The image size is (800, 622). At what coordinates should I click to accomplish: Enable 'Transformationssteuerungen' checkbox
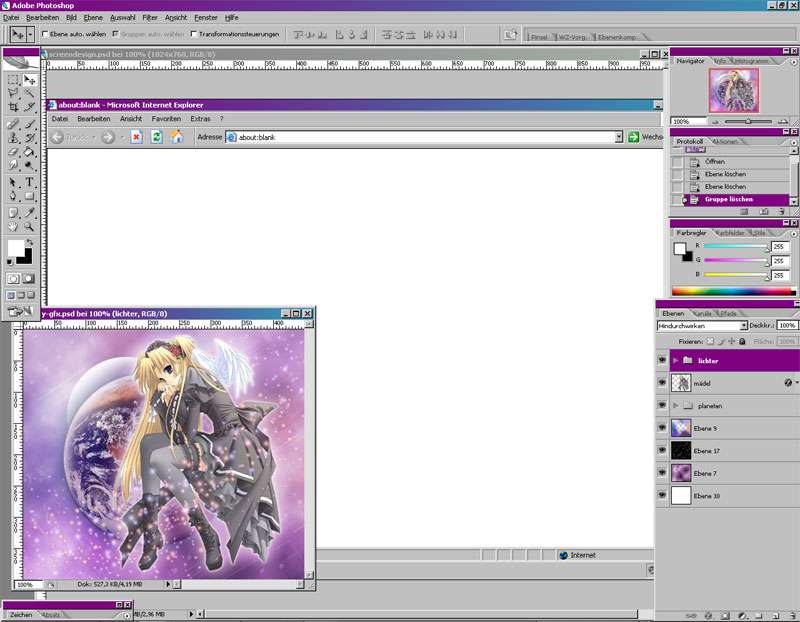point(193,34)
